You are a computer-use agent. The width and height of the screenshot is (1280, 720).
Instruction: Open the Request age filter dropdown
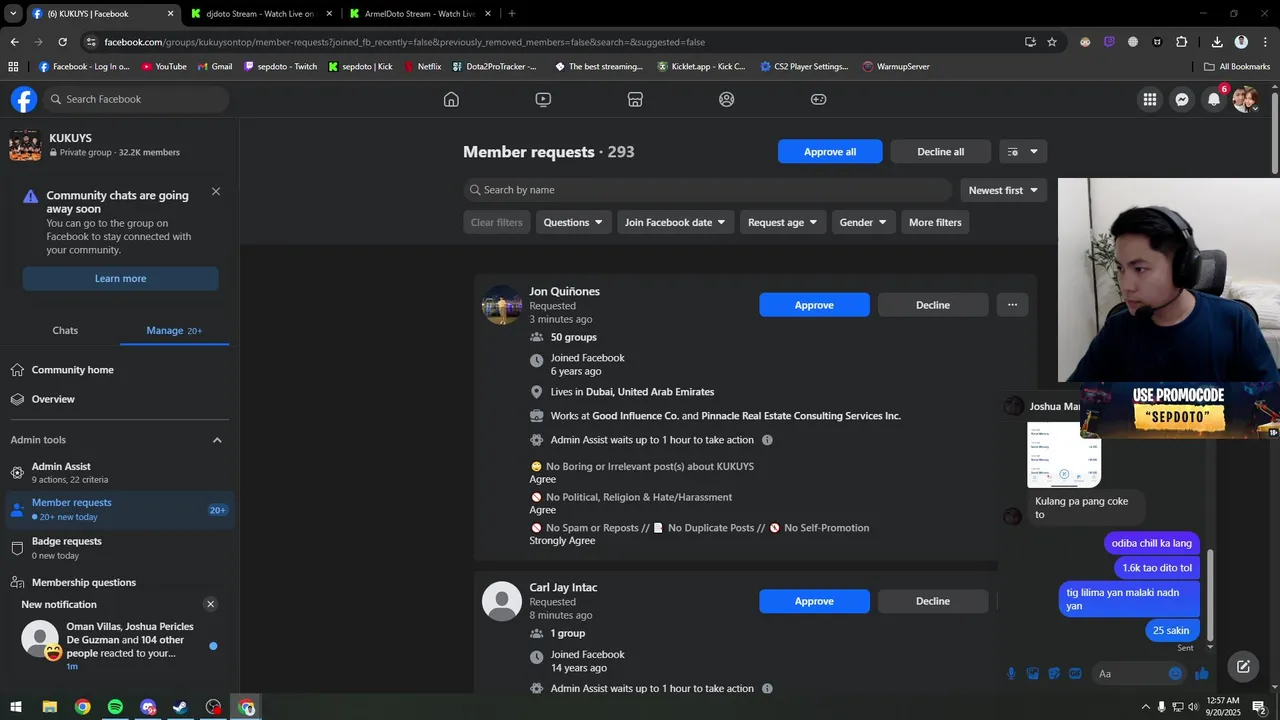pos(783,222)
